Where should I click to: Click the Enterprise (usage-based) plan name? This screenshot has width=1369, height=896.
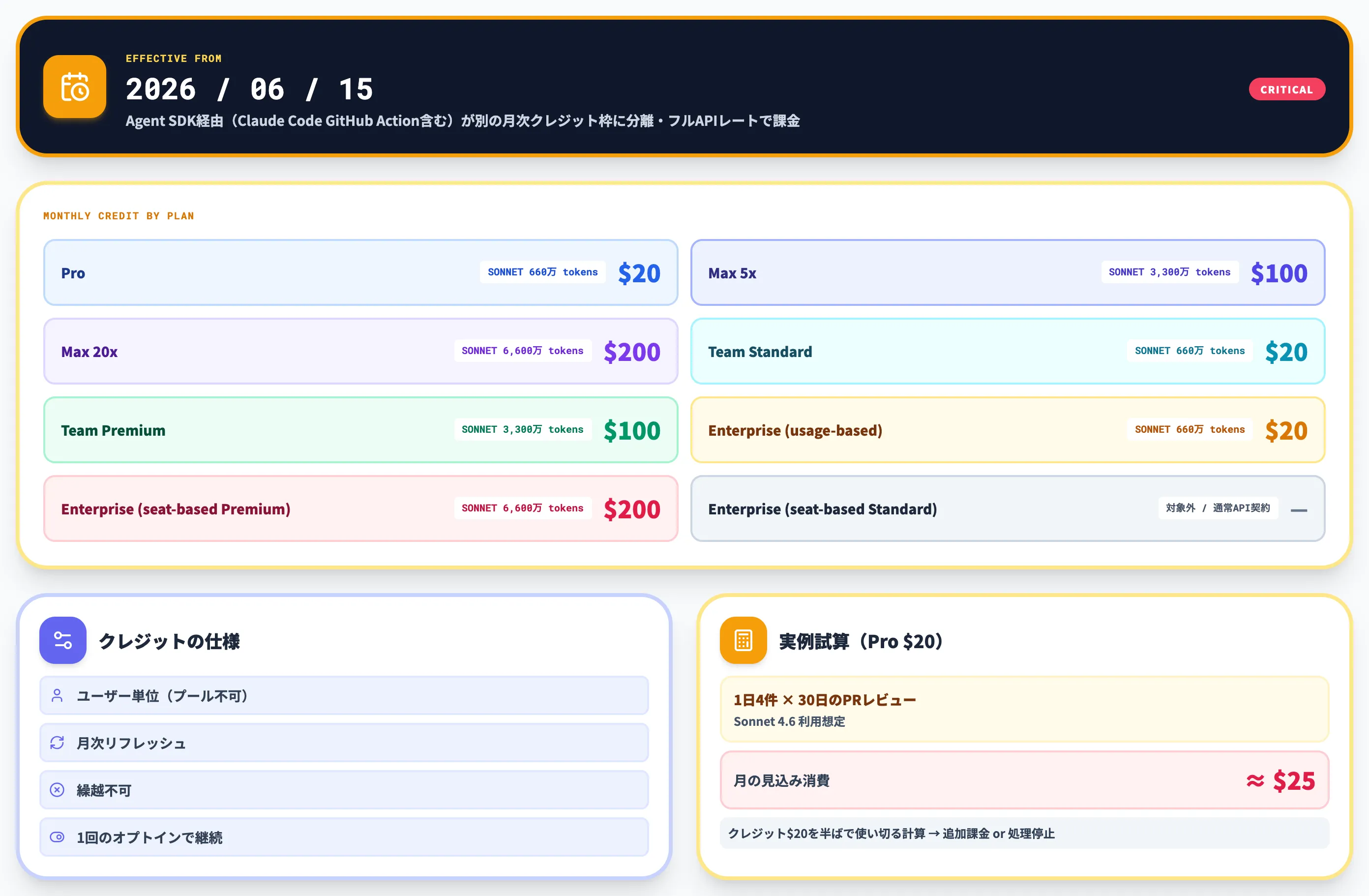click(x=795, y=430)
